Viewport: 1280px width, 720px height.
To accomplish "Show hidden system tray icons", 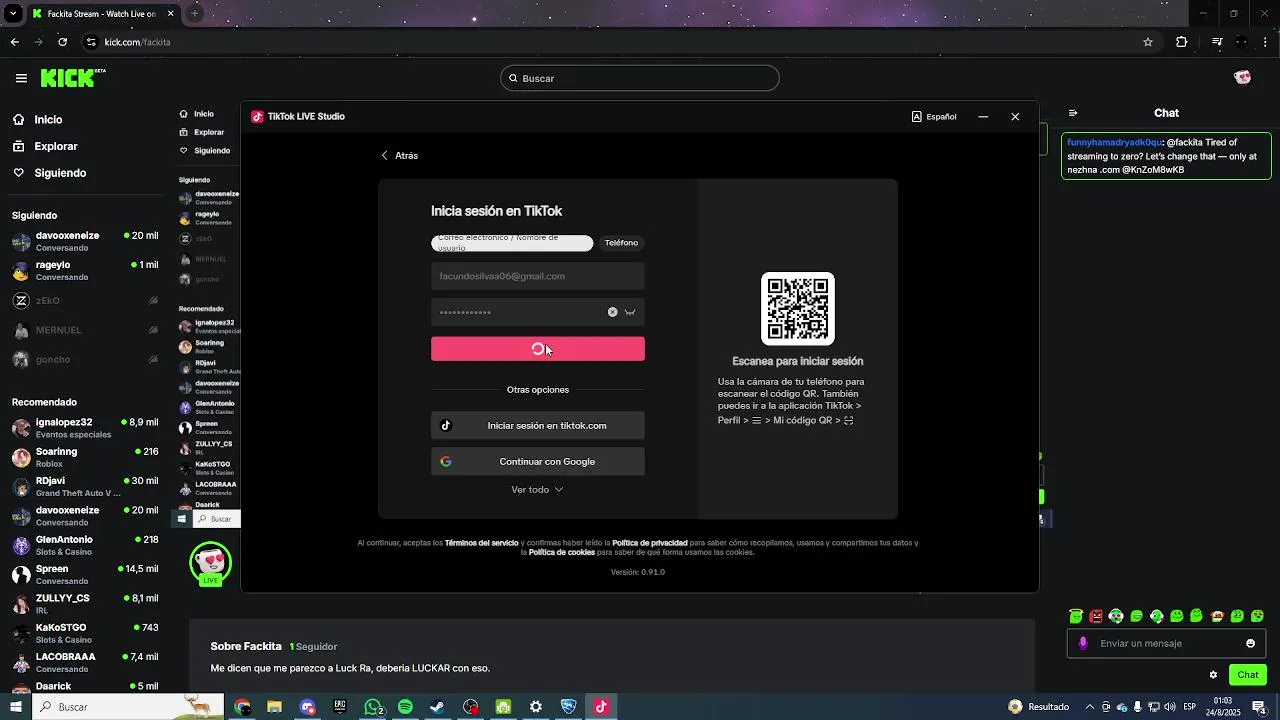I will (x=1090, y=707).
